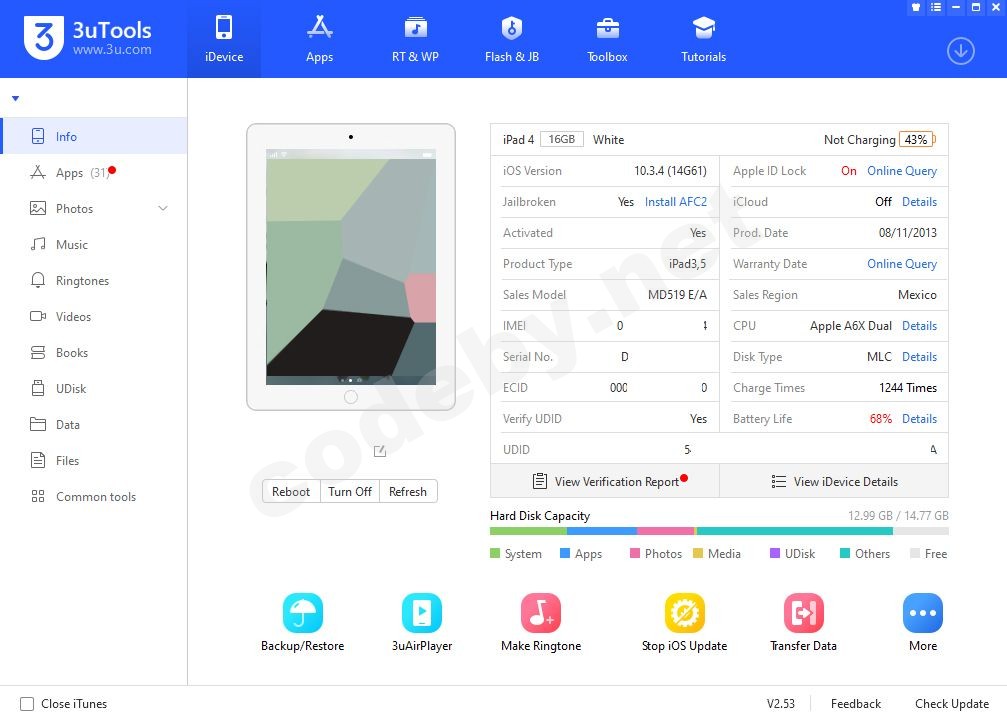Click the iPad screen preview thumbnail
The height and width of the screenshot is (720, 1007).
point(351,267)
